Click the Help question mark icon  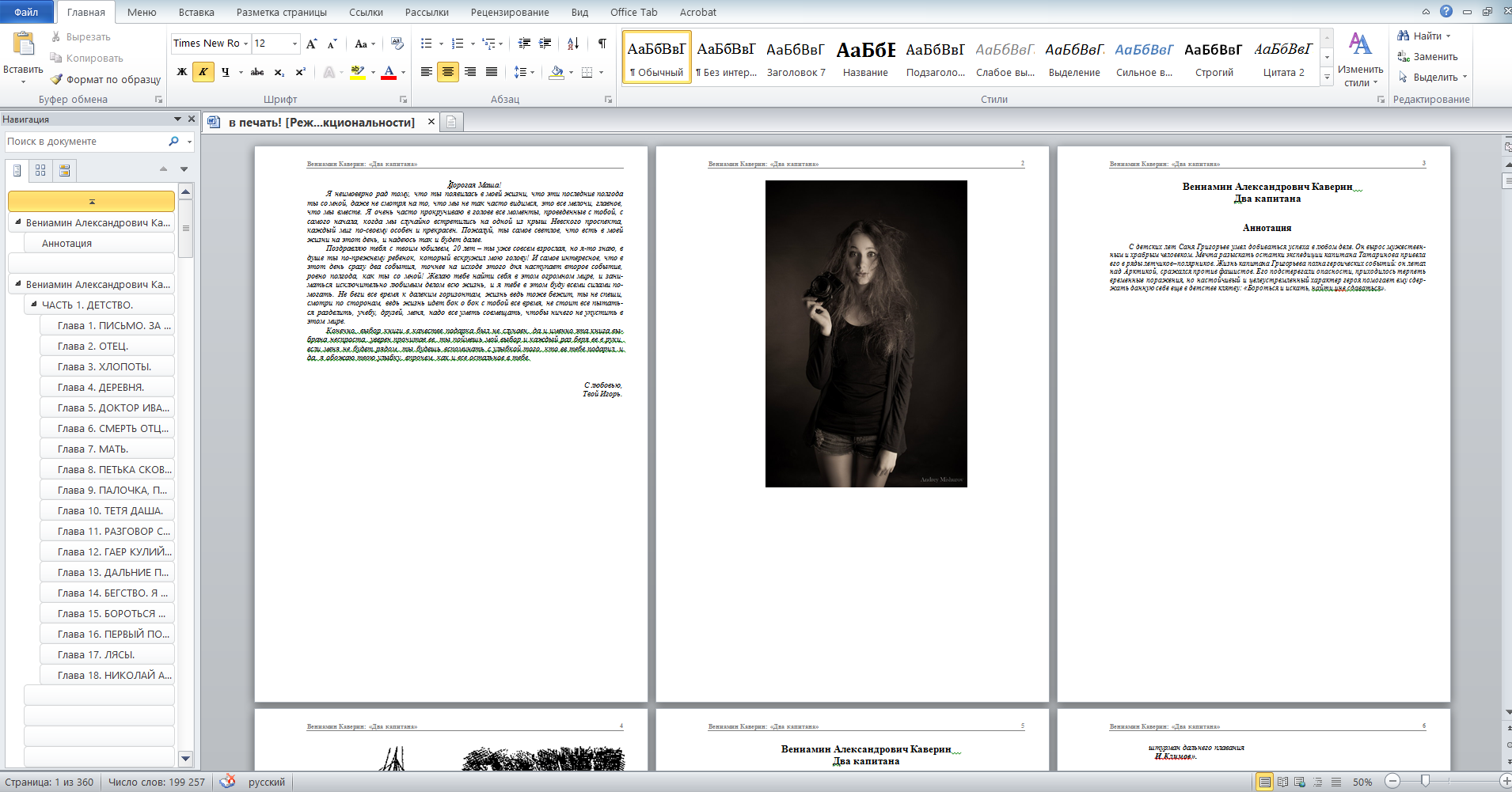tap(1446, 11)
